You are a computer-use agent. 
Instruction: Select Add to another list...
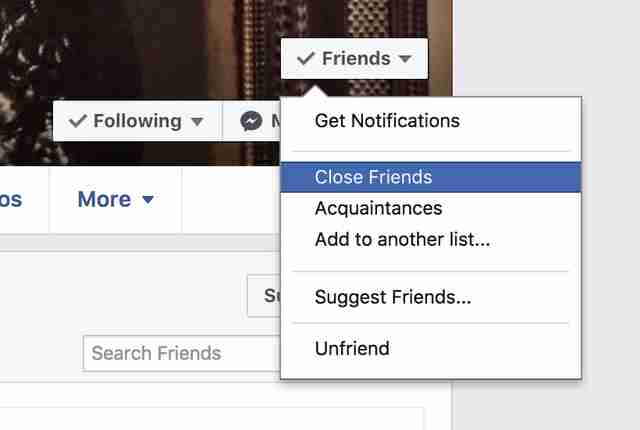[402, 239]
